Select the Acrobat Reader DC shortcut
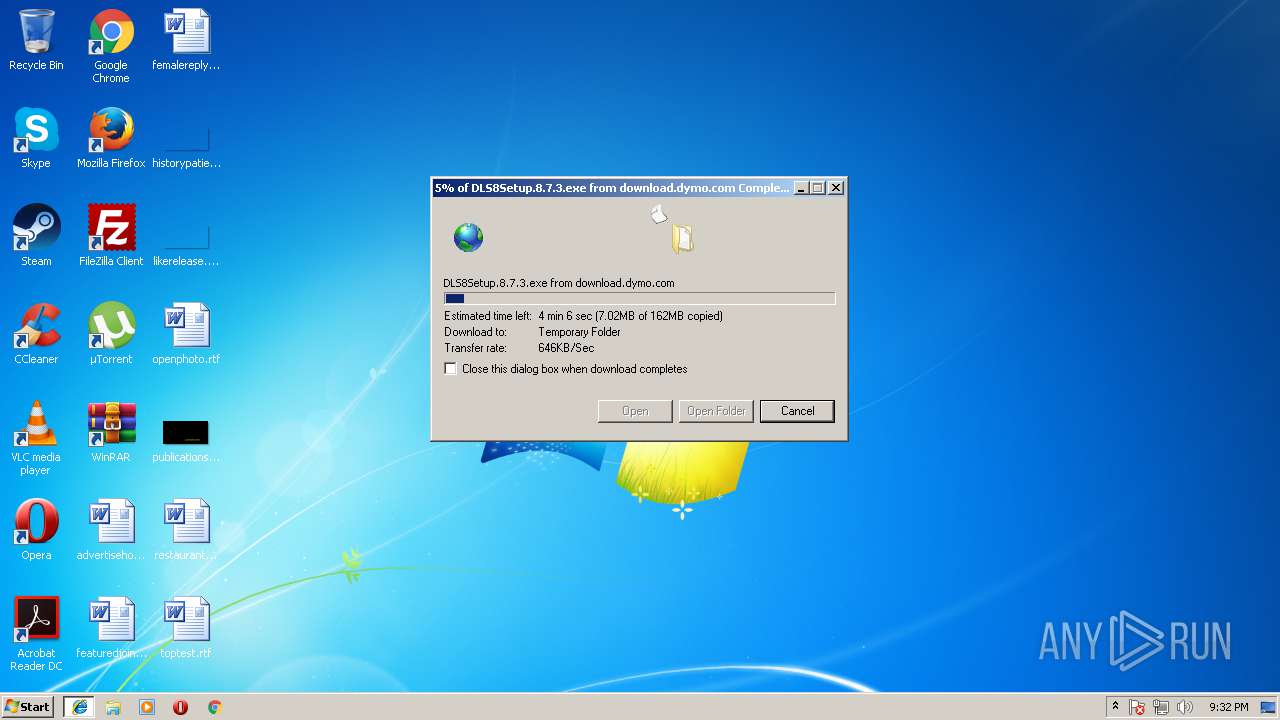 pos(36,634)
